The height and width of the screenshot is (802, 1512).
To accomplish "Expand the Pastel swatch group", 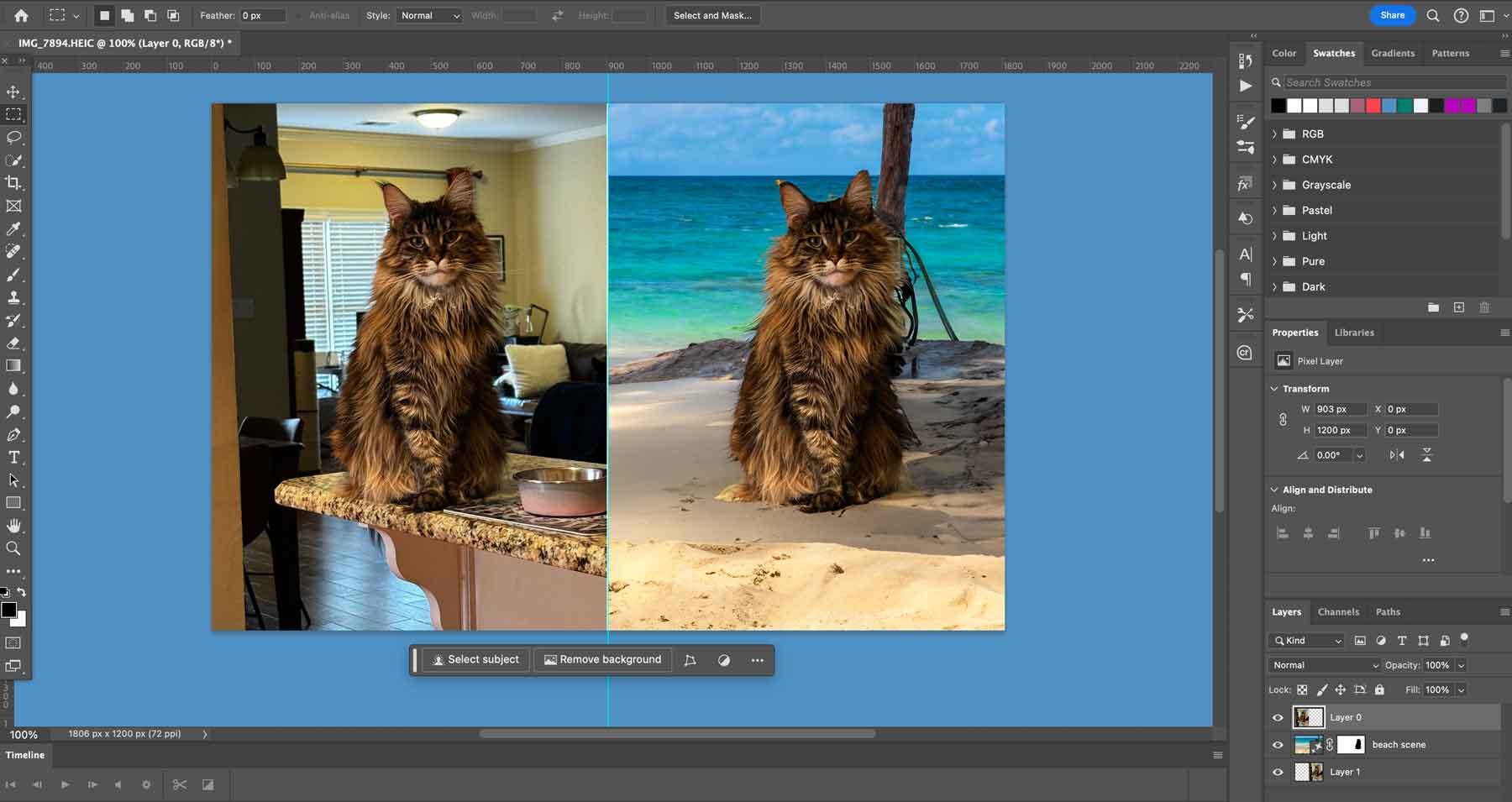I will (x=1274, y=211).
